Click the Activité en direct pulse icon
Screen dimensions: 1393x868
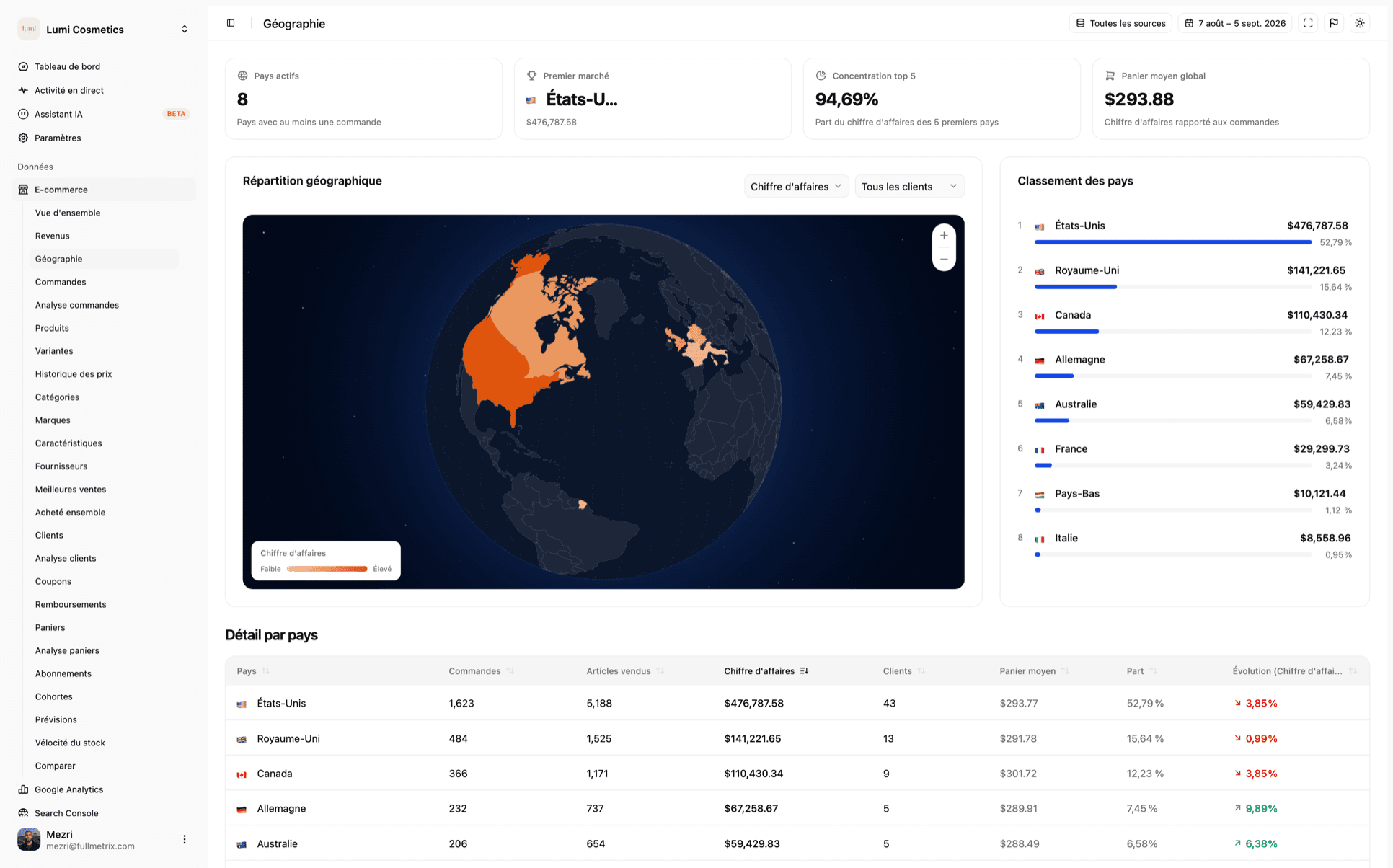click(x=23, y=90)
